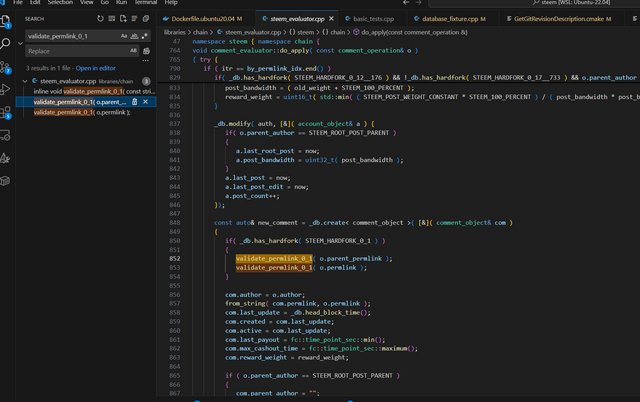This screenshot has width=640, height=402.
Task: Open the Explorer view in activity bar
Action: point(7,19)
